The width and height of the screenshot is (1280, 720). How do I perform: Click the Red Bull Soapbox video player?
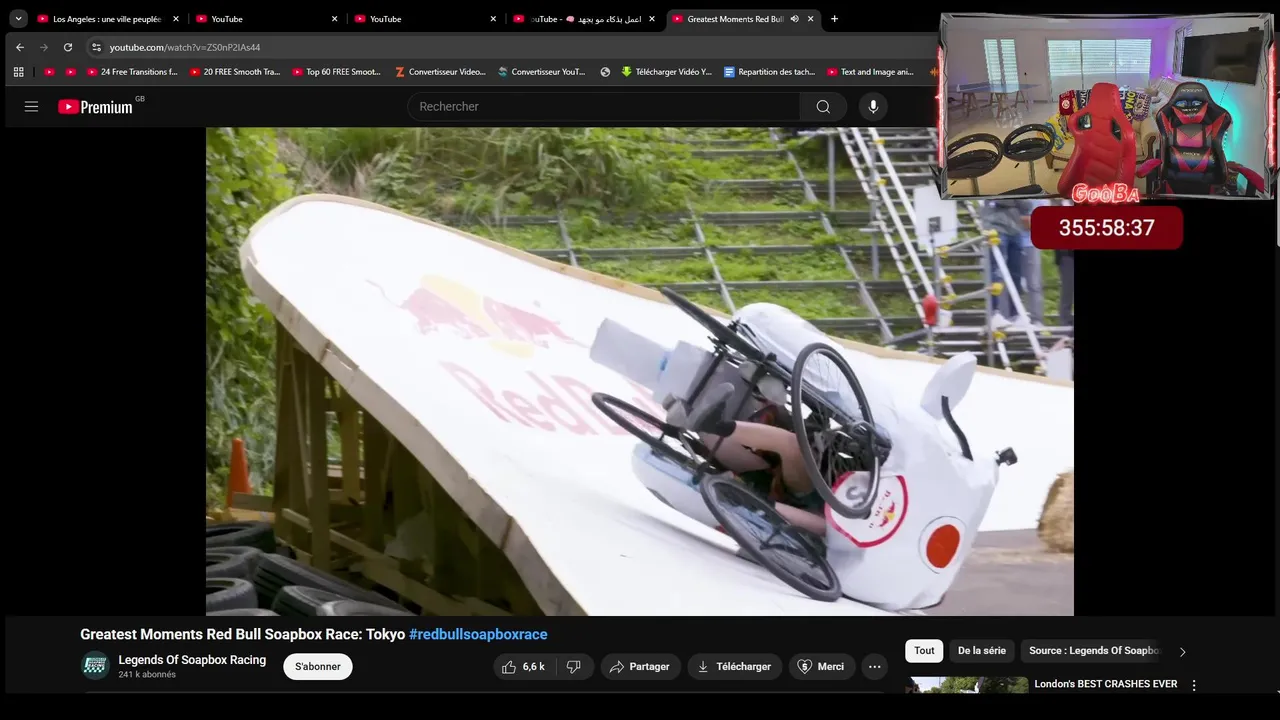pos(640,371)
